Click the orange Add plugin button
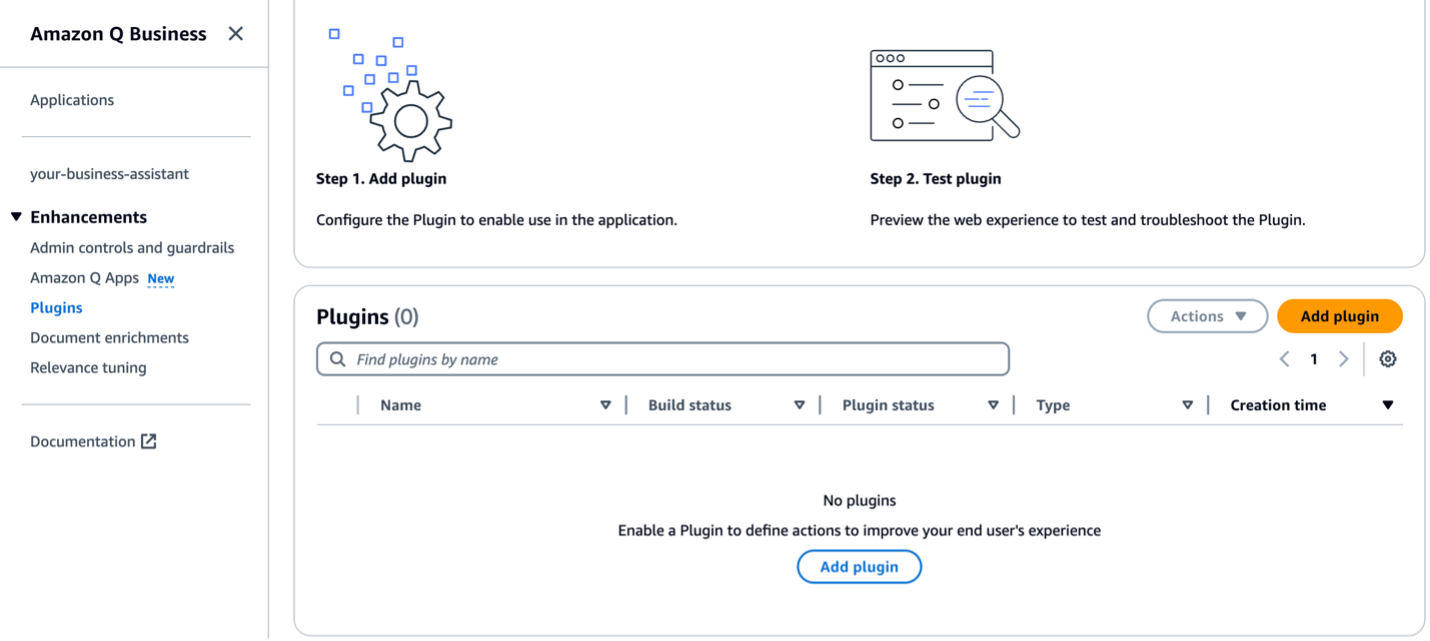Image resolution: width=1430 pixels, height=641 pixels. pyautogui.click(x=1339, y=315)
